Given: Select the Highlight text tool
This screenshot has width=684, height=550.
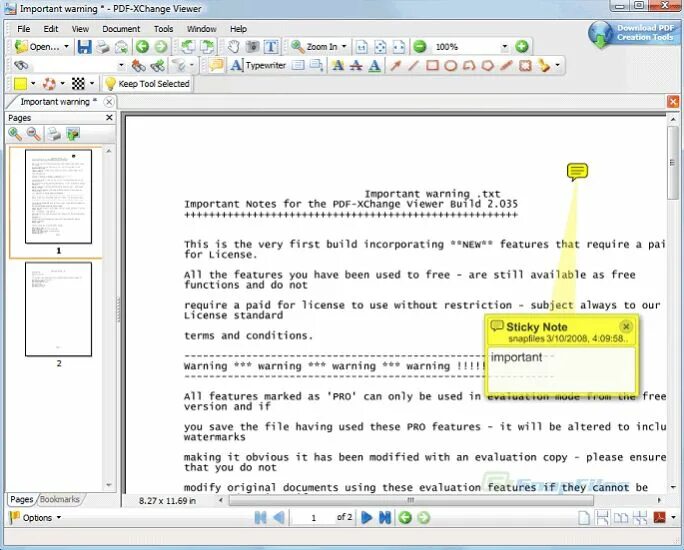Looking at the screenshot, I should [x=338, y=65].
